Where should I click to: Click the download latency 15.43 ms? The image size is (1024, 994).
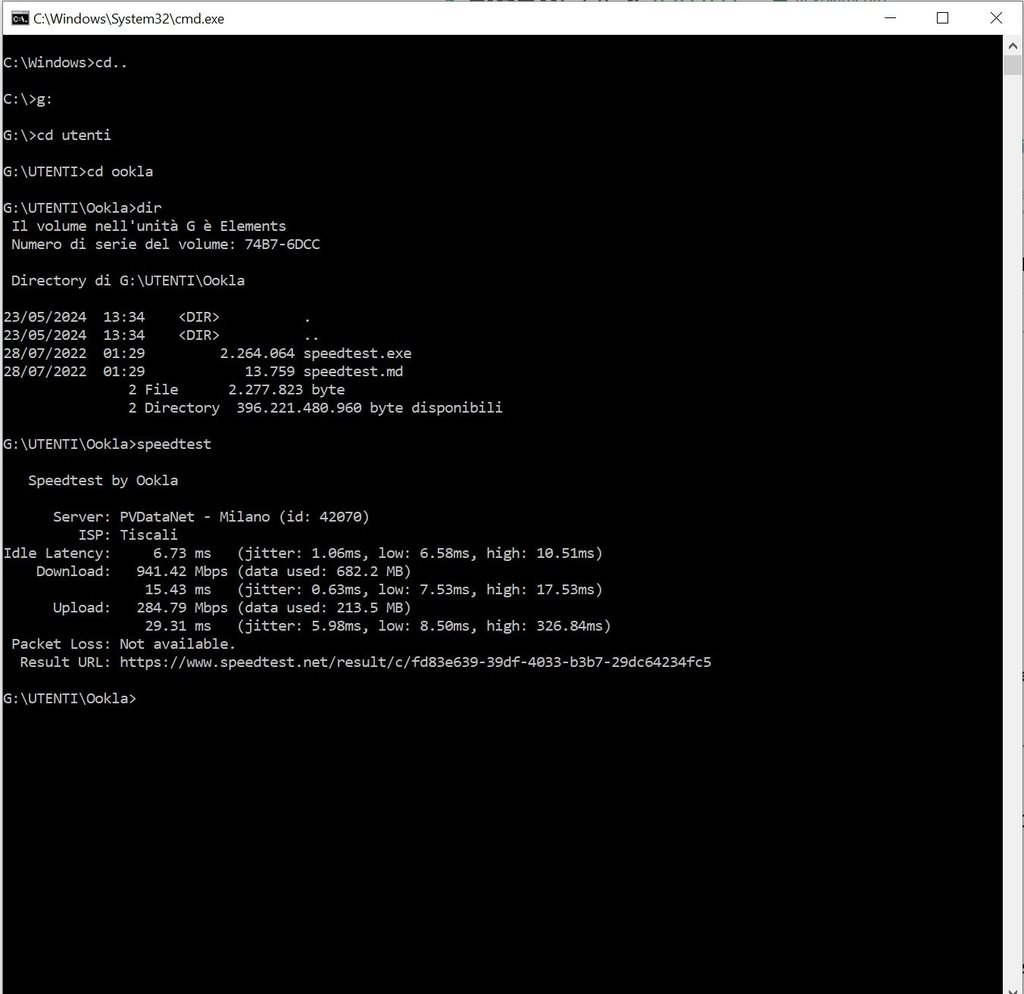(178, 590)
